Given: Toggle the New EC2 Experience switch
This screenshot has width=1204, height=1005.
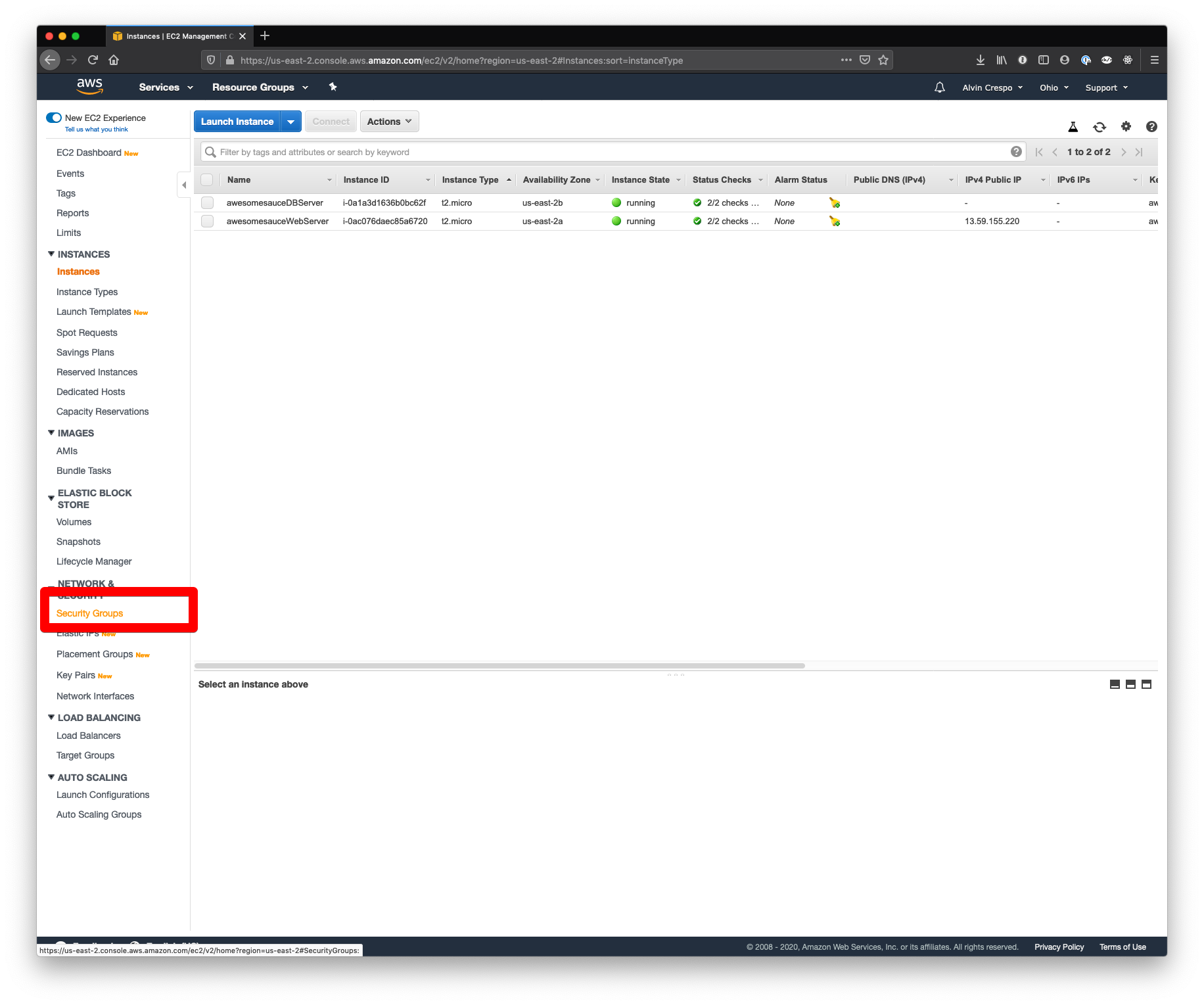Looking at the screenshot, I should 54,117.
